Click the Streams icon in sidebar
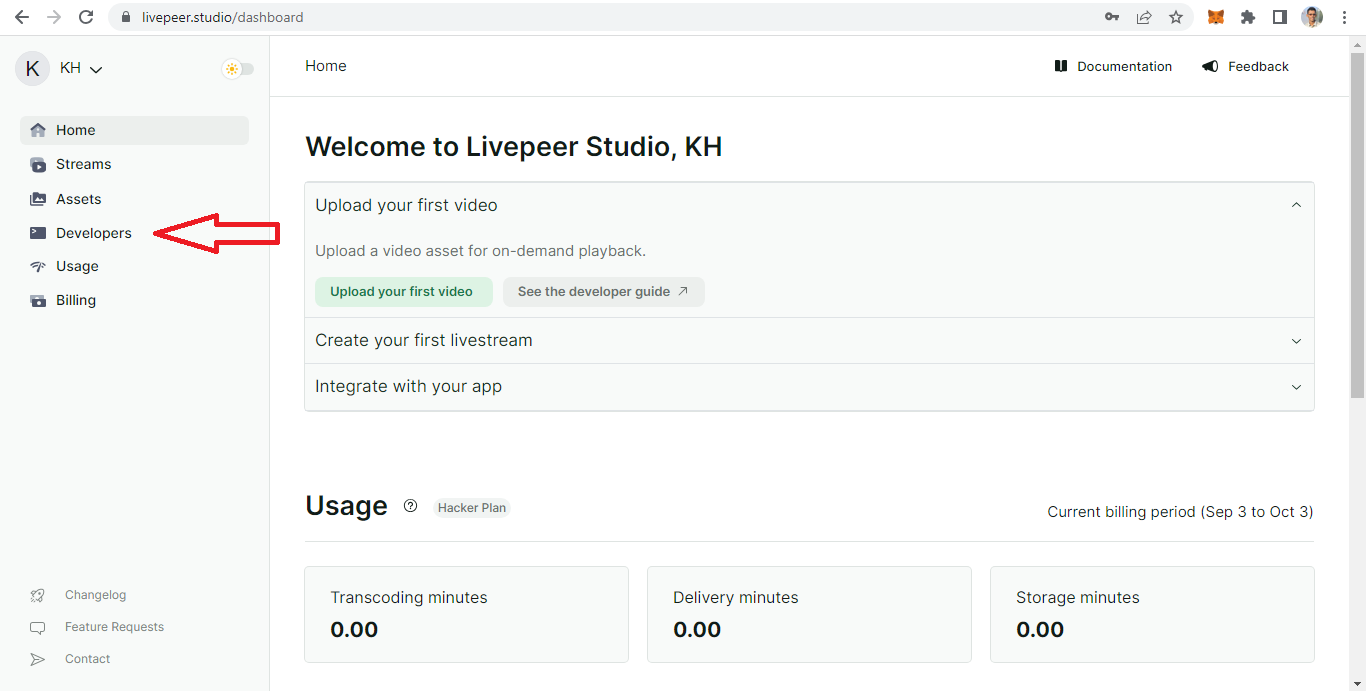 point(38,165)
